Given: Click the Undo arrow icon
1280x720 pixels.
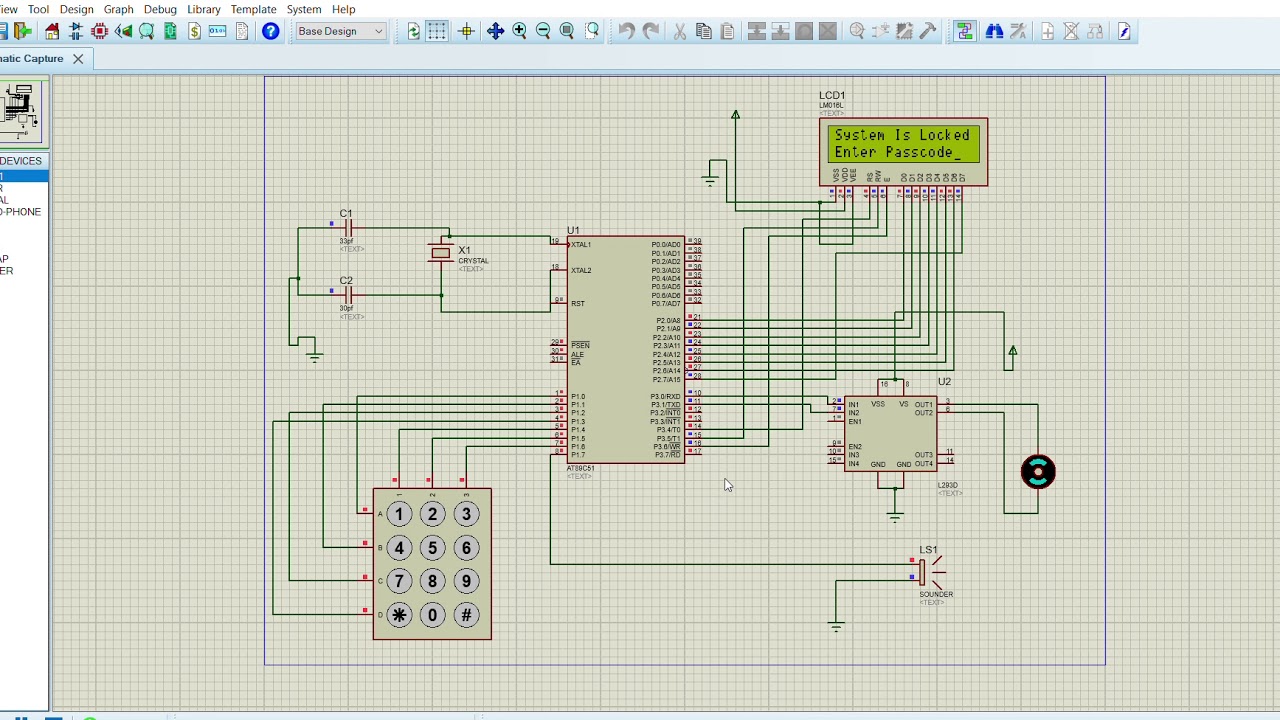Looking at the screenshot, I should tap(626, 31).
